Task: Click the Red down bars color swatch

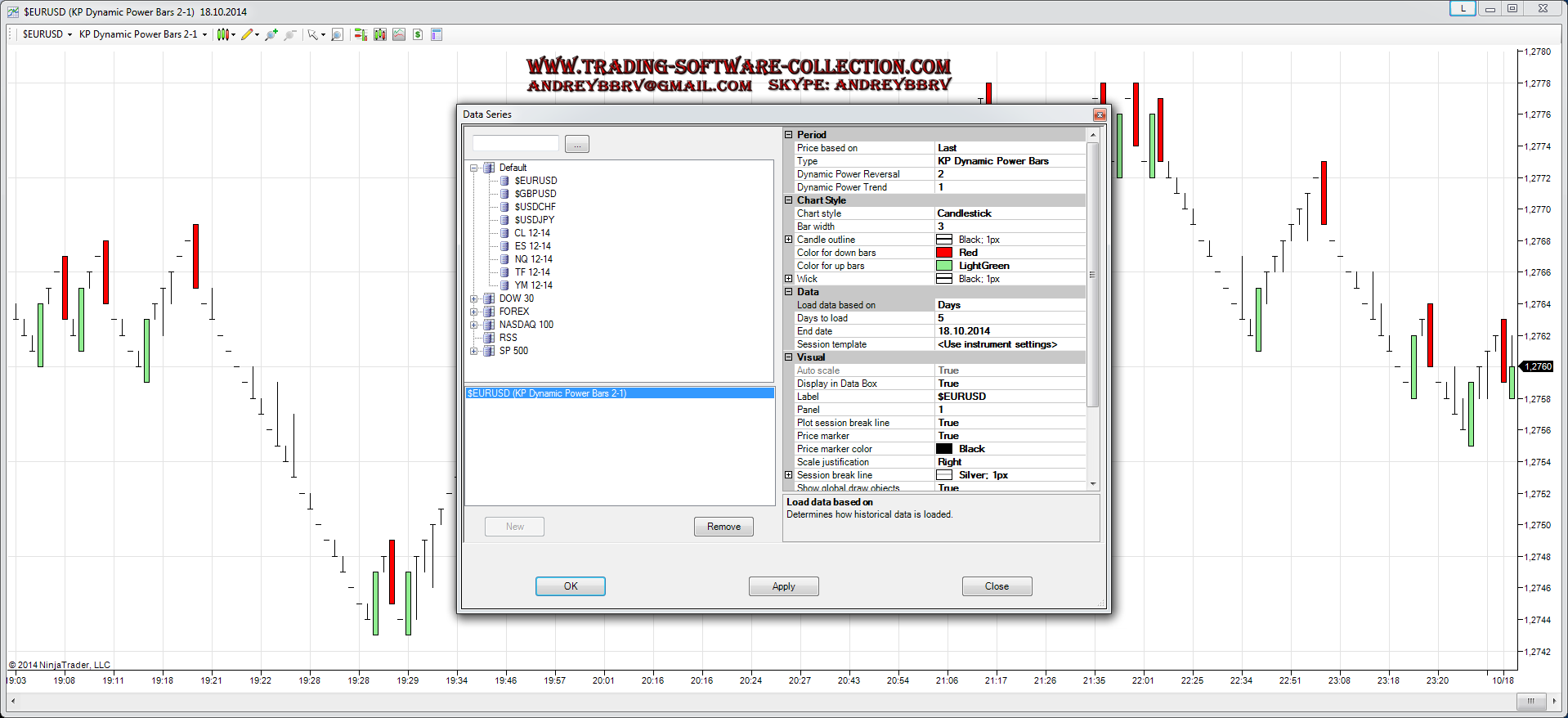Action: pos(944,253)
